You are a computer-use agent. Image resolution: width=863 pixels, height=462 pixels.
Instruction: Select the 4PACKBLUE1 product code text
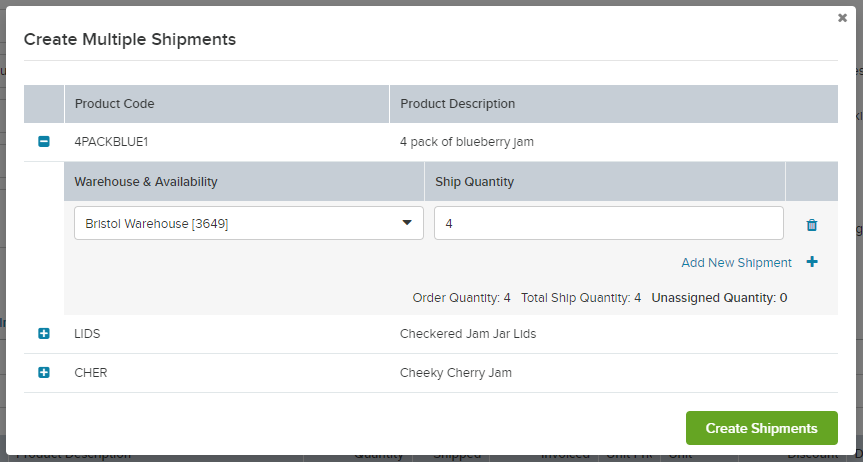tap(111, 142)
